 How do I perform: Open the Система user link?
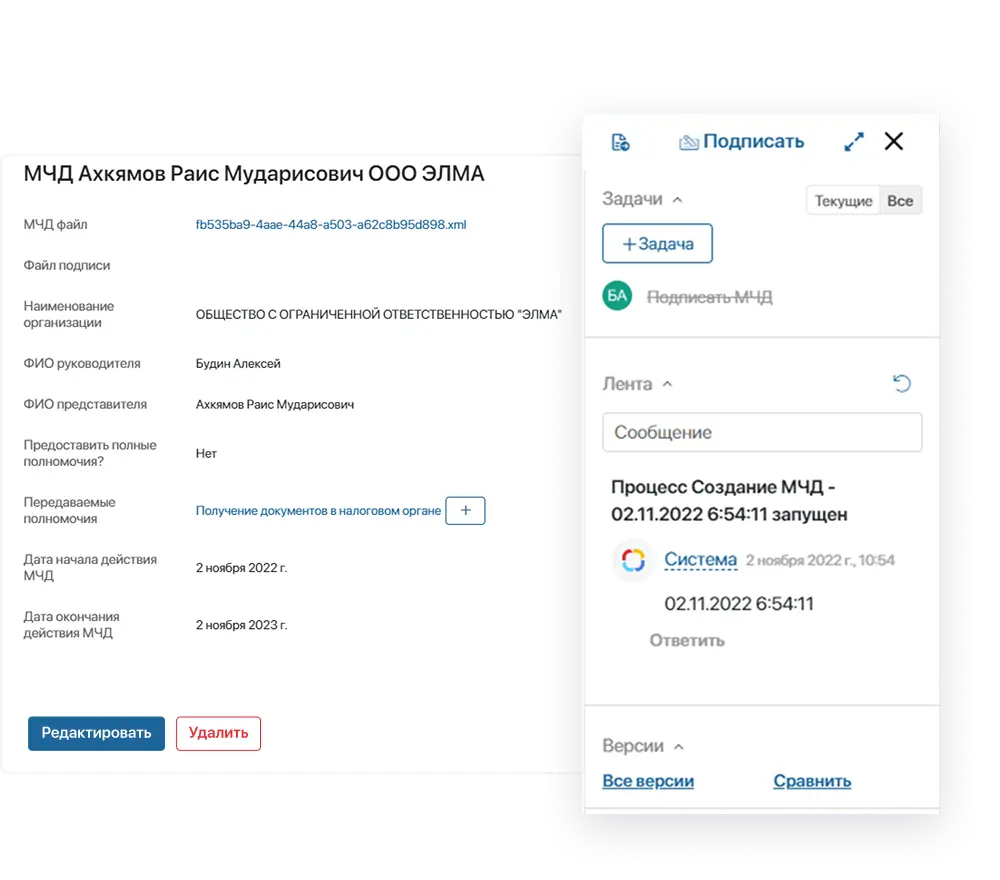coord(700,560)
